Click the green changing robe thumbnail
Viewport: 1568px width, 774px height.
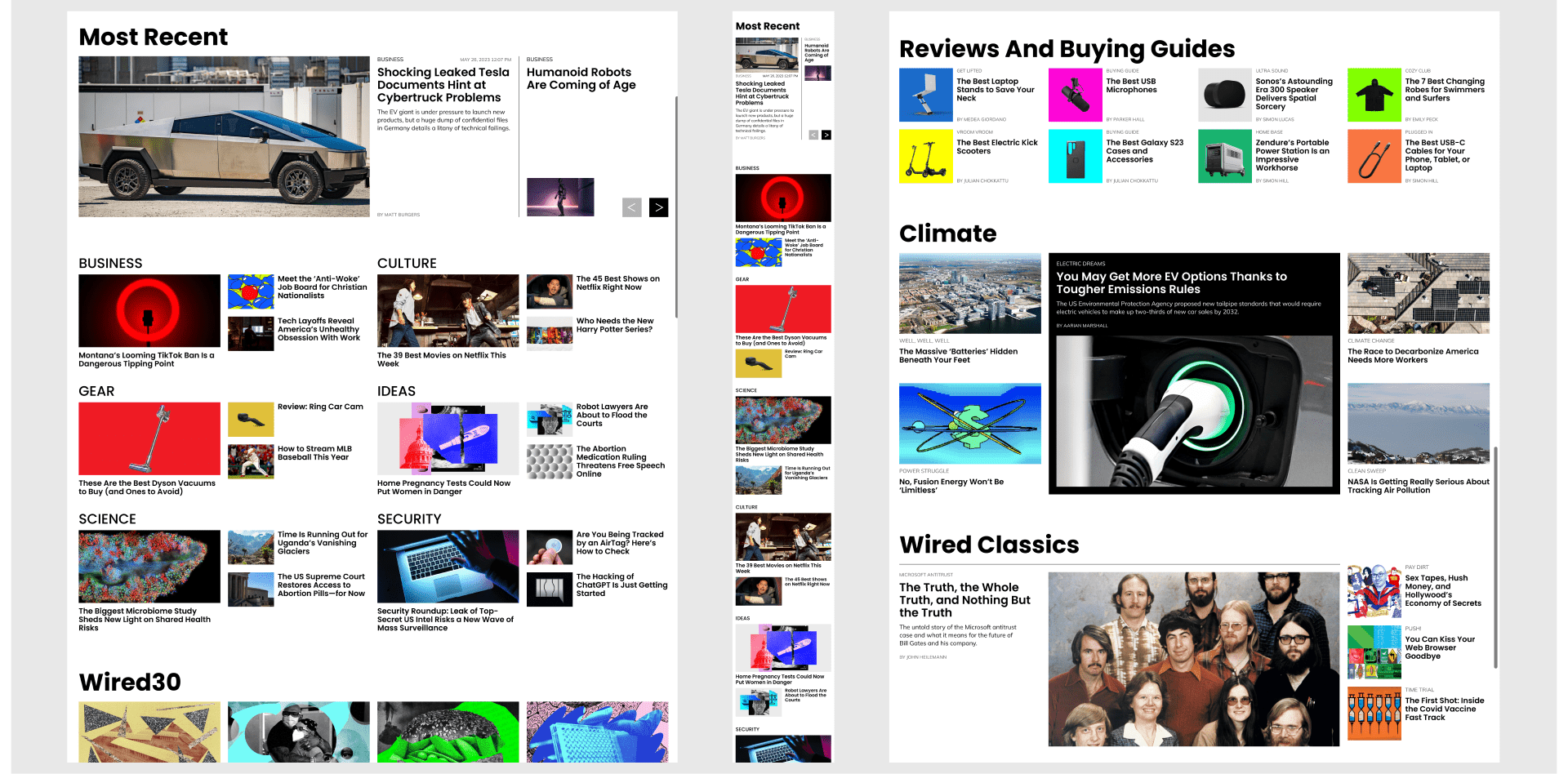[1374, 94]
